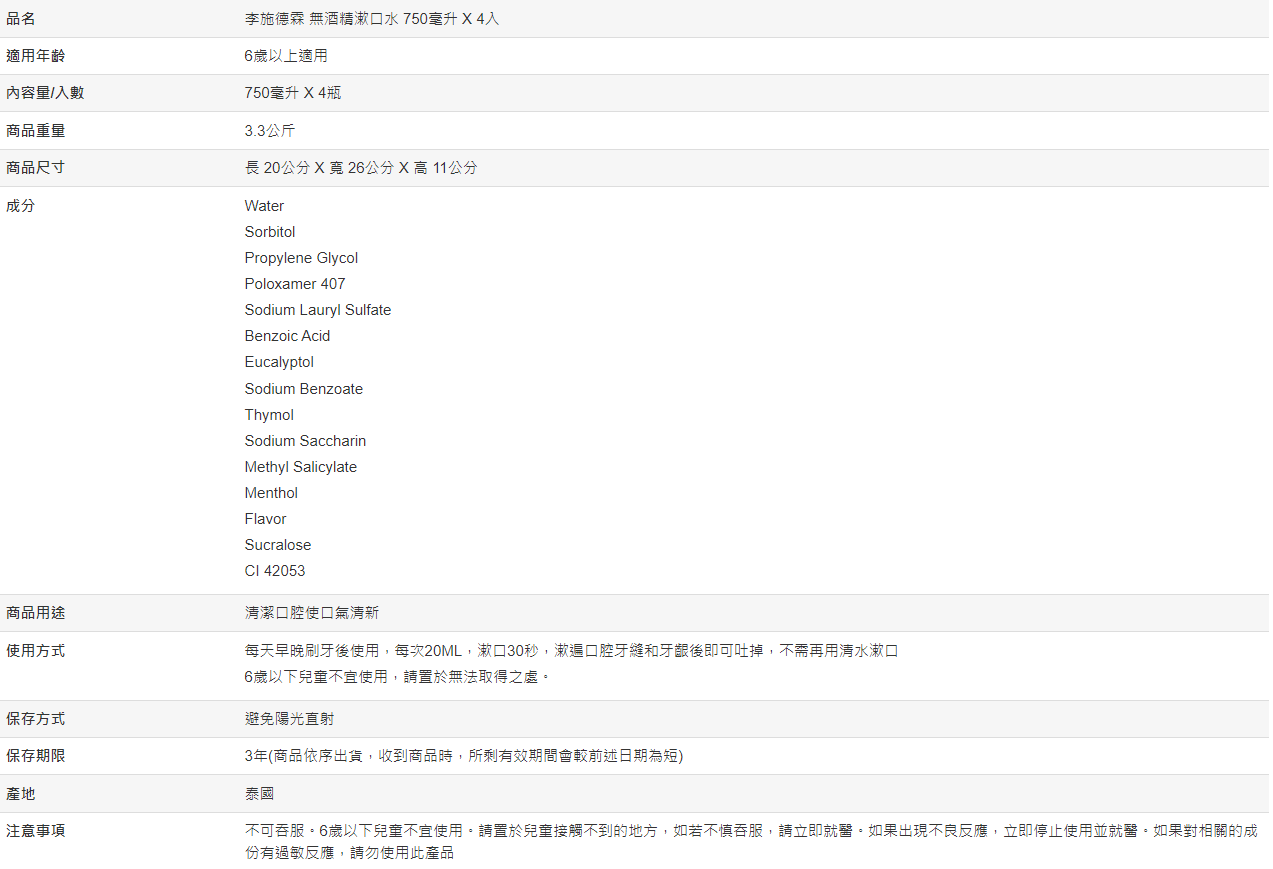Select the 泰國 origin value
1273x869 pixels.
coord(259,793)
